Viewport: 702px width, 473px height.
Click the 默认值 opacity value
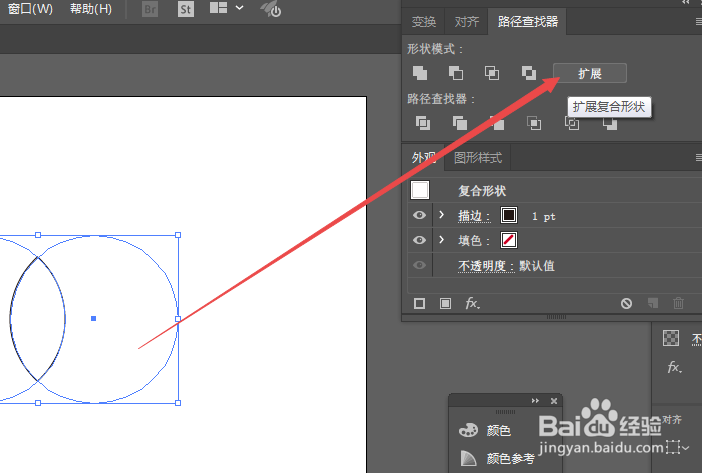[537, 266]
